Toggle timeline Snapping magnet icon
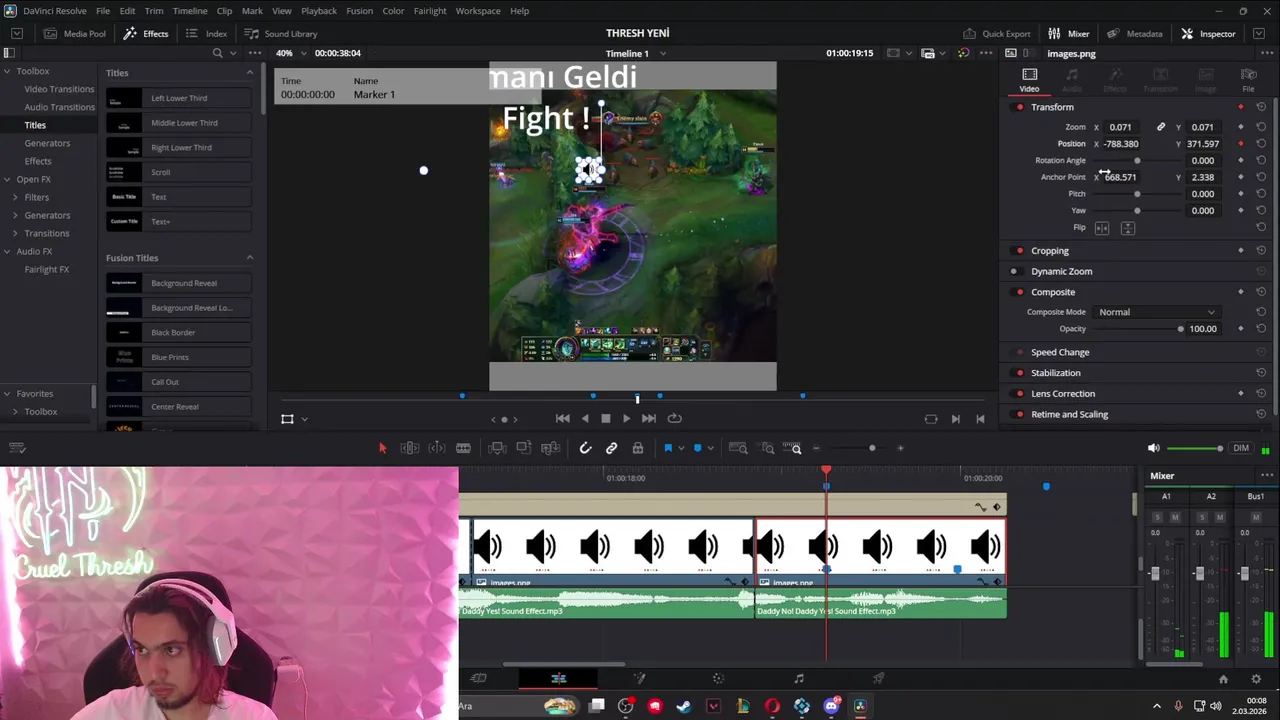The height and width of the screenshot is (720, 1280). click(x=585, y=448)
